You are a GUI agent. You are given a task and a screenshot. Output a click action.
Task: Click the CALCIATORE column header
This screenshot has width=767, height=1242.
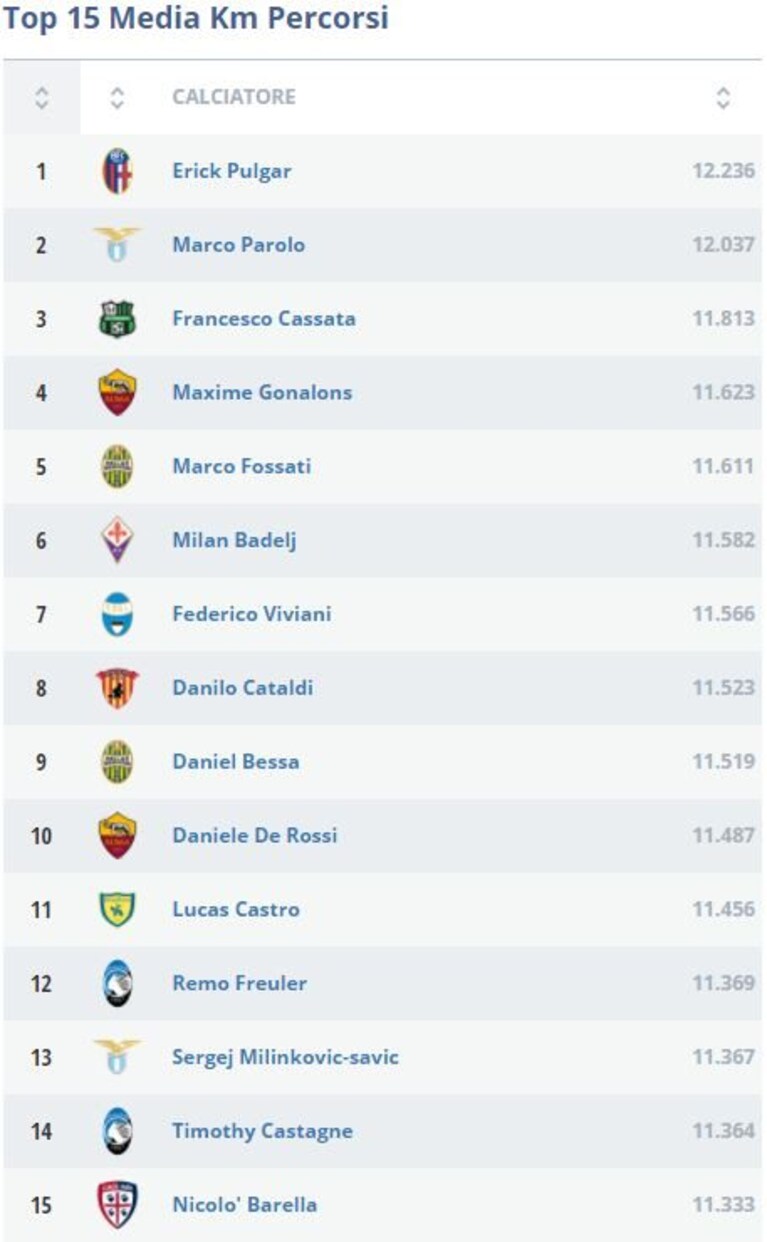[234, 97]
